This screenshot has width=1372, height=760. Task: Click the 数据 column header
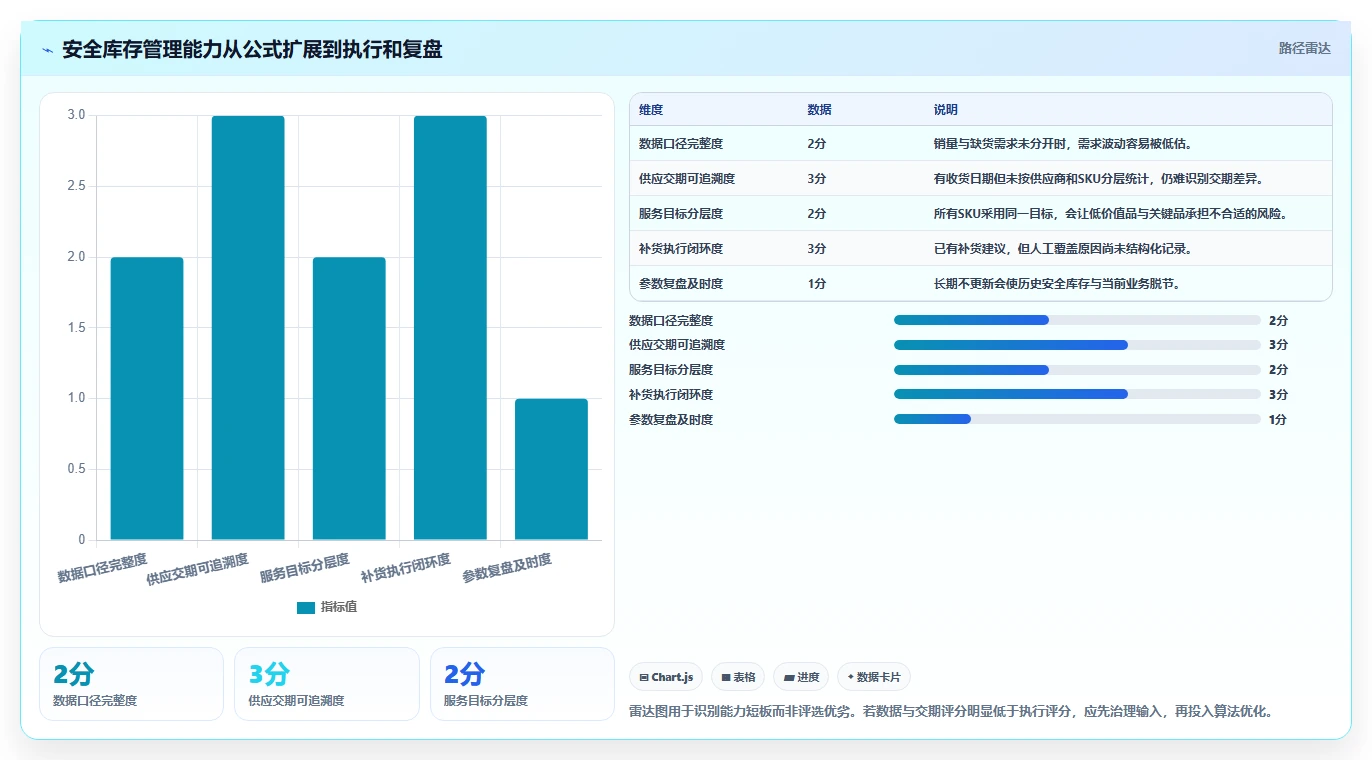click(x=819, y=110)
